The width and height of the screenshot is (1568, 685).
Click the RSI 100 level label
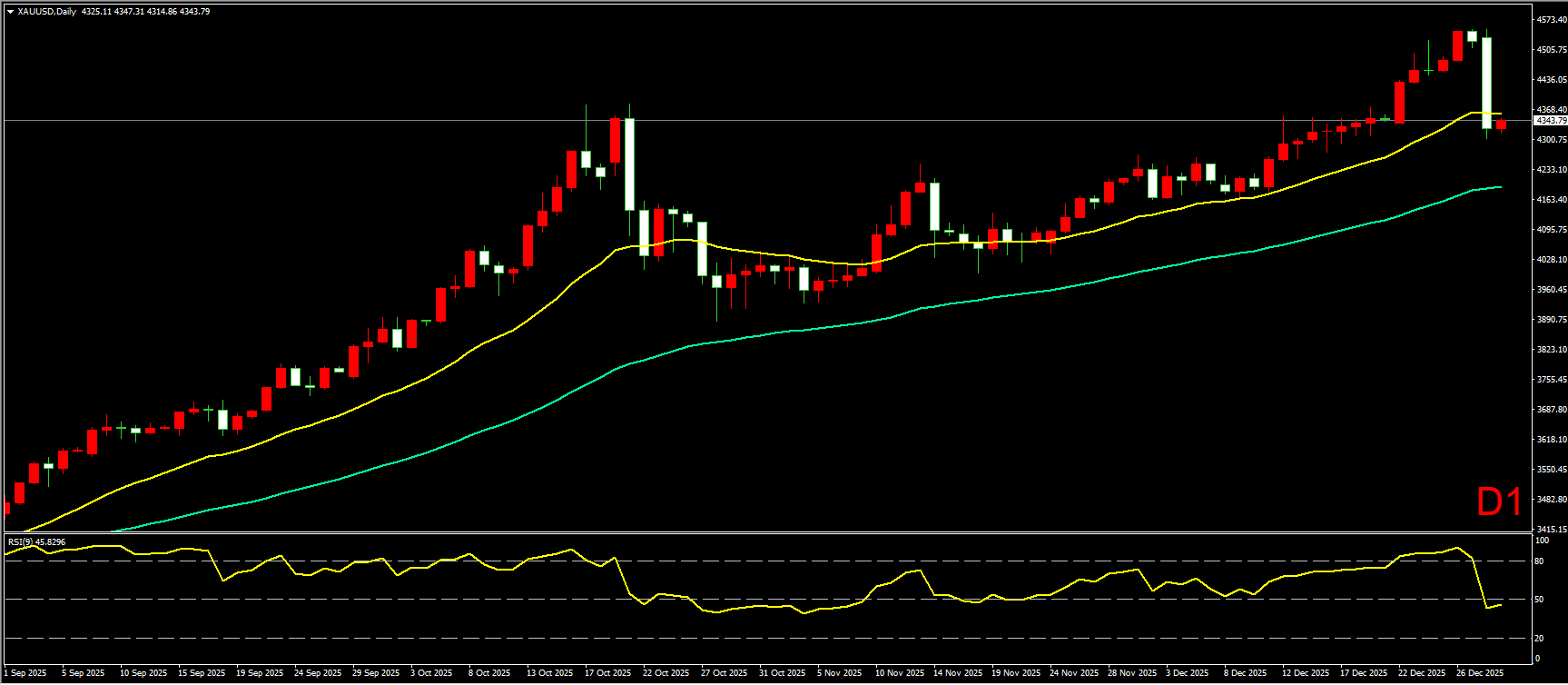pyautogui.click(x=1541, y=541)
